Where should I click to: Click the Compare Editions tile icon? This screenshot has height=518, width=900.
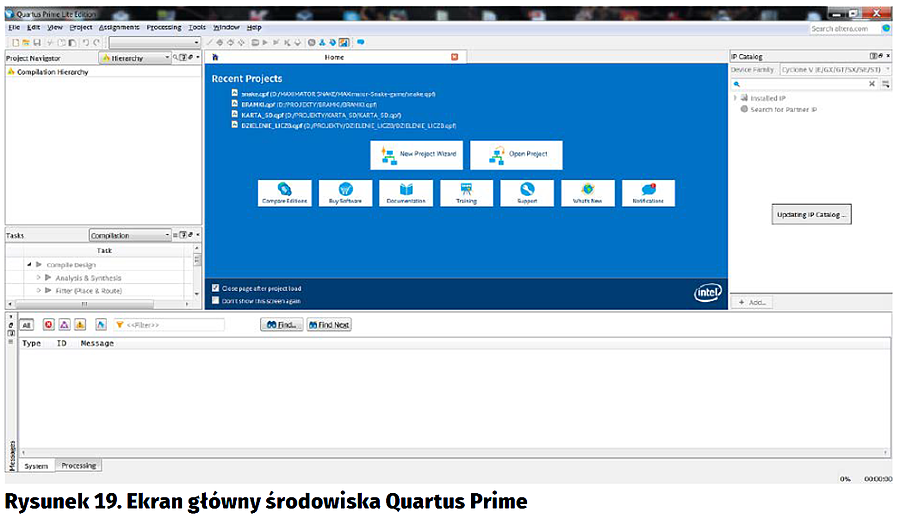(x=285, y=192)
